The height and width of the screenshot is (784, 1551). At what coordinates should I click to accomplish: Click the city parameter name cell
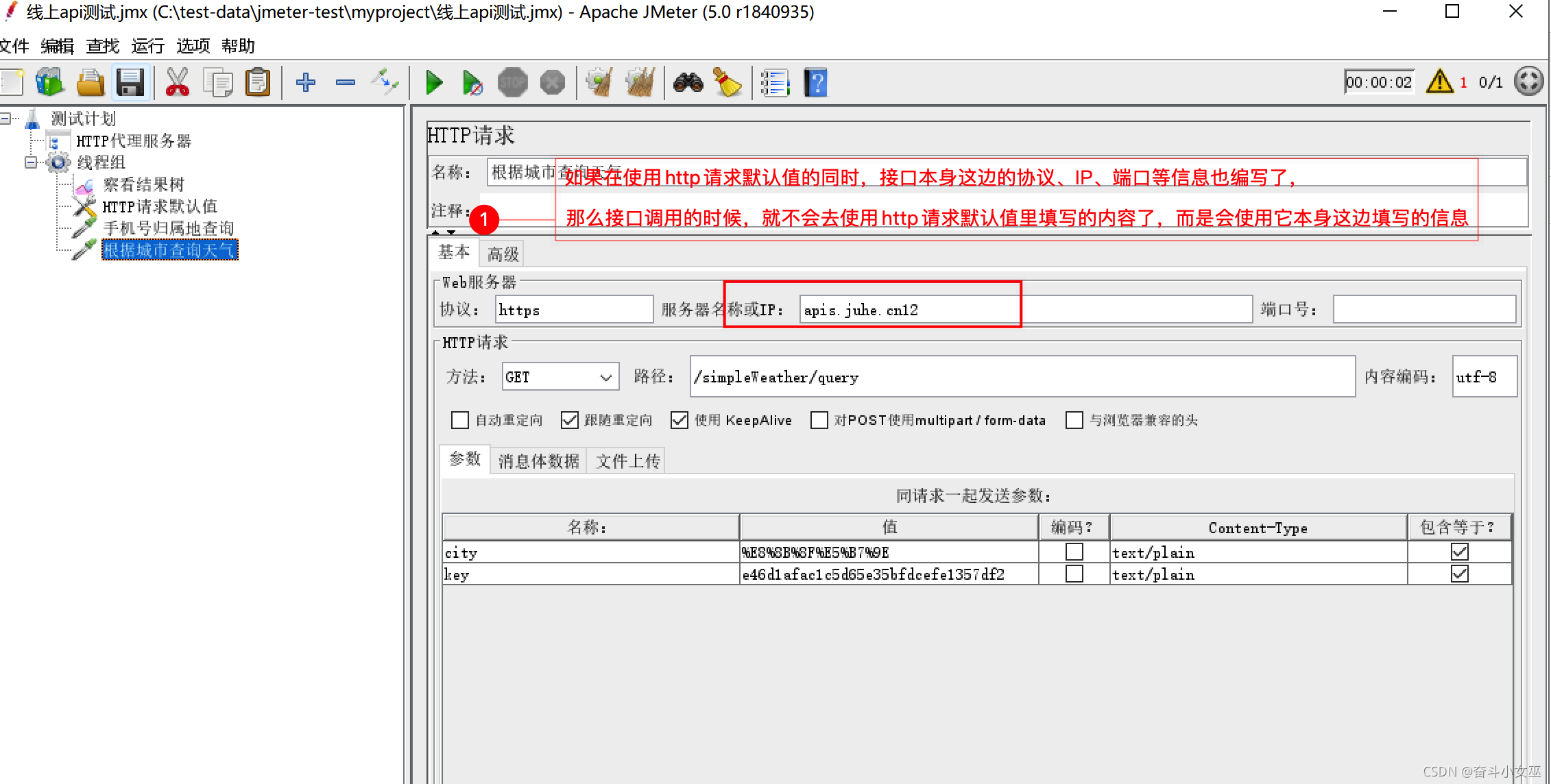click(x=590, y=552)
